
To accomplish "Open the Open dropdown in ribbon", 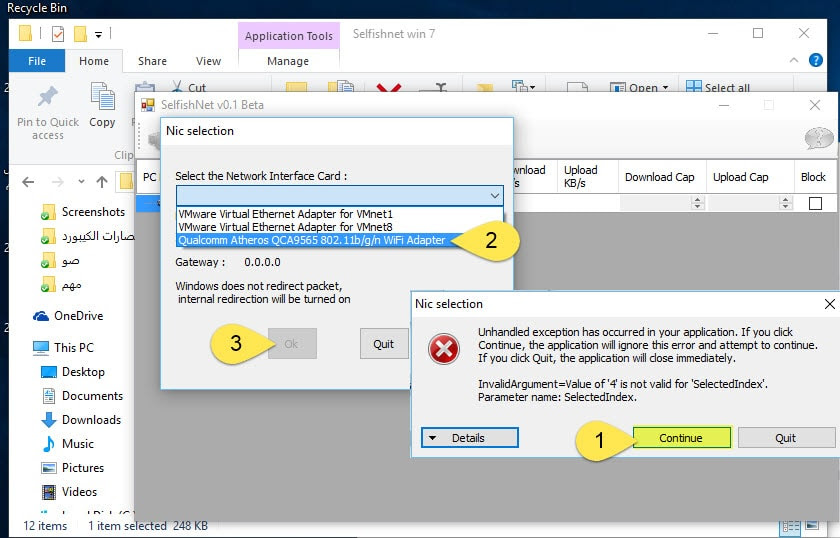I will tap(640, 87).
